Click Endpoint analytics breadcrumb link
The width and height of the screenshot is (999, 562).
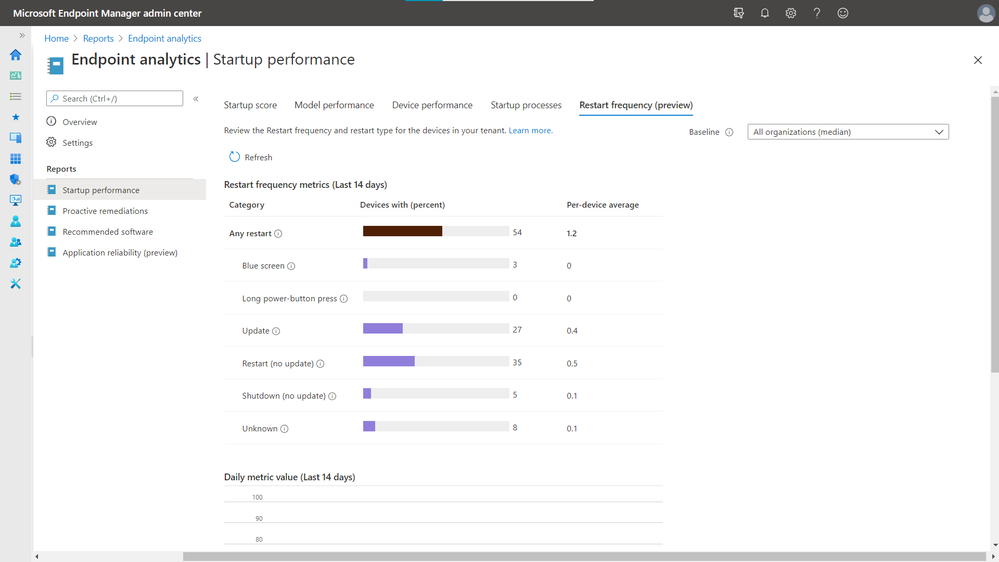164,38
